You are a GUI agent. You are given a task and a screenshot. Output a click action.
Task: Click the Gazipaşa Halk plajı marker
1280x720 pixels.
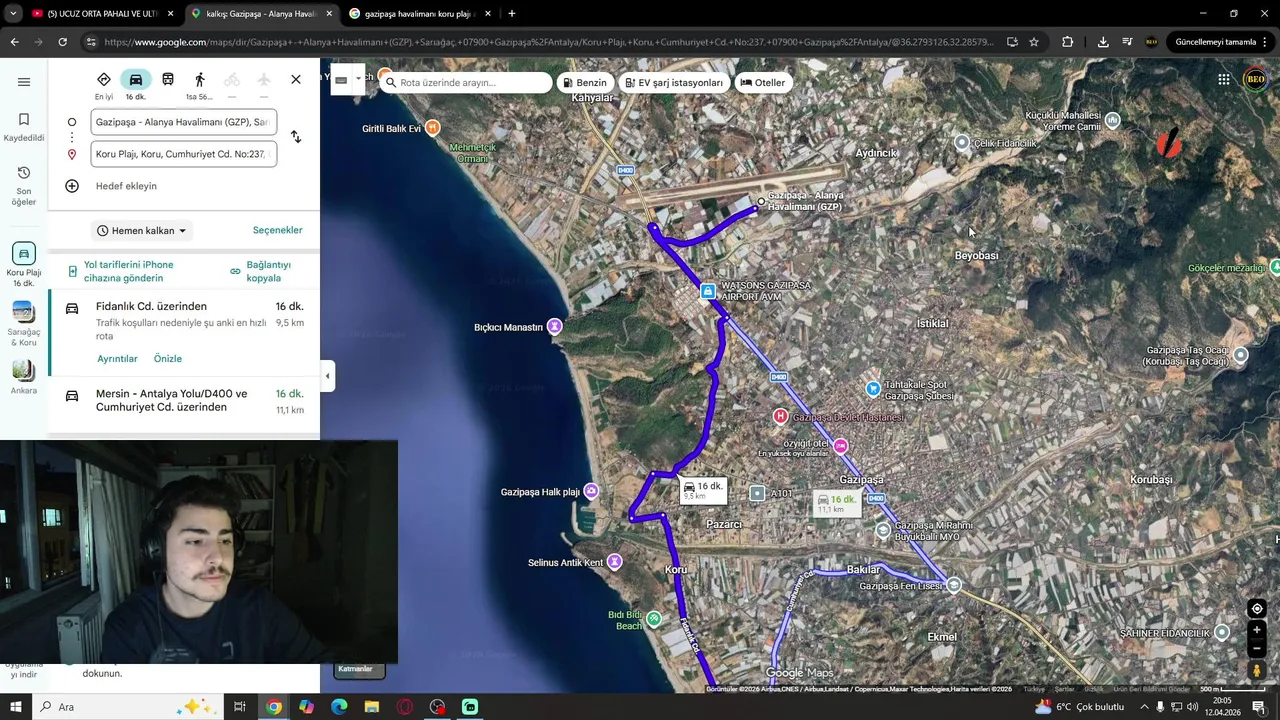coord(591,491)
